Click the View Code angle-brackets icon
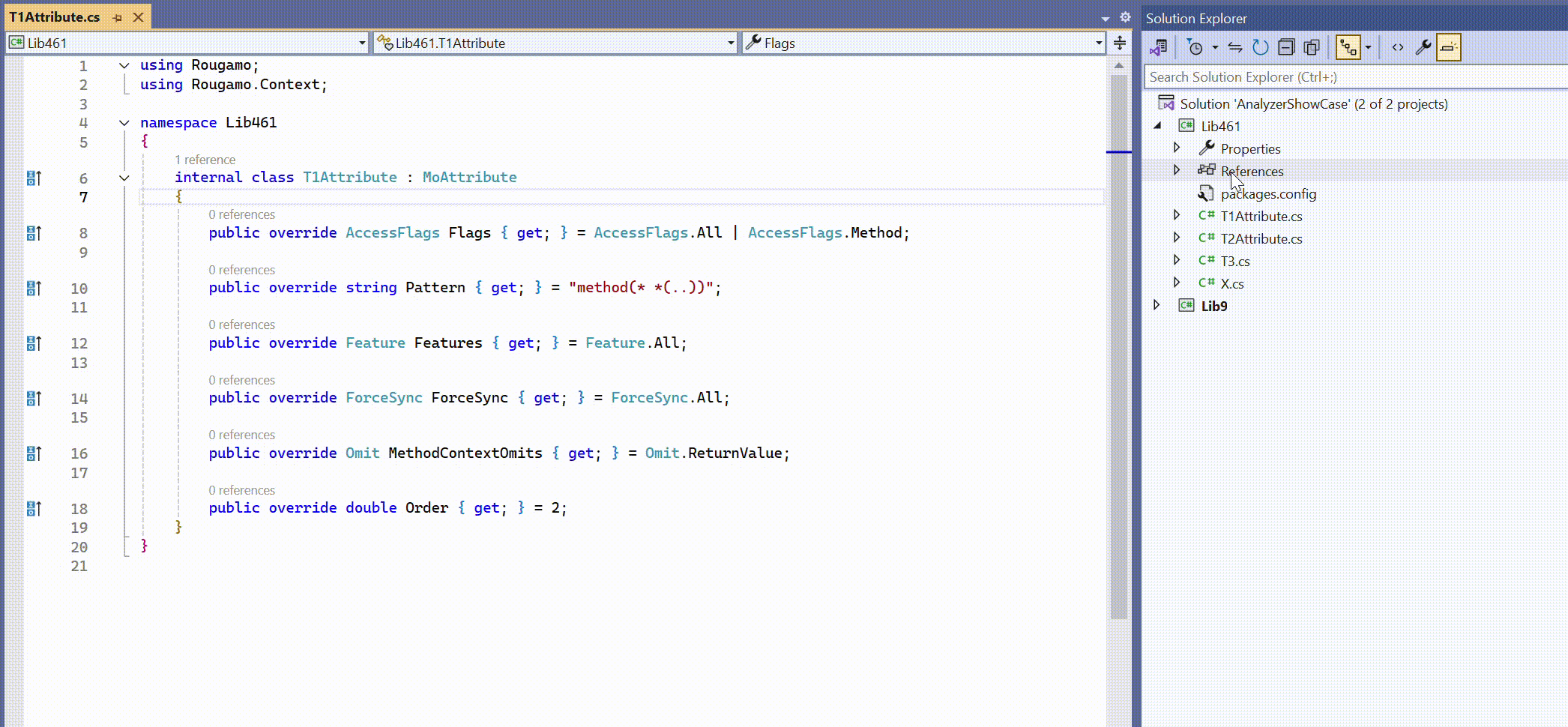Image resolution: width=1568 pixels, height=727 pixels. point(1398,47)
